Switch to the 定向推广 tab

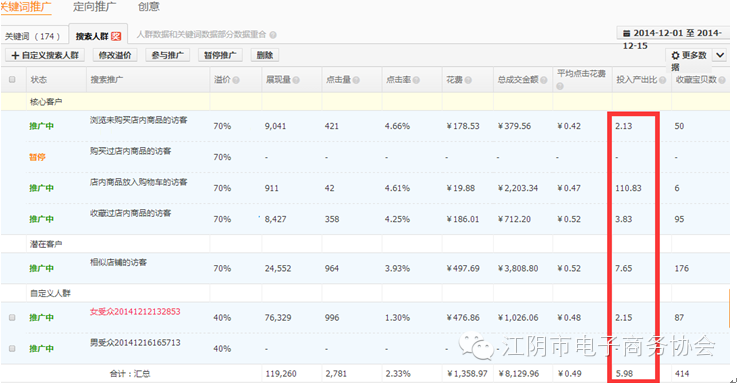point(94,7)
